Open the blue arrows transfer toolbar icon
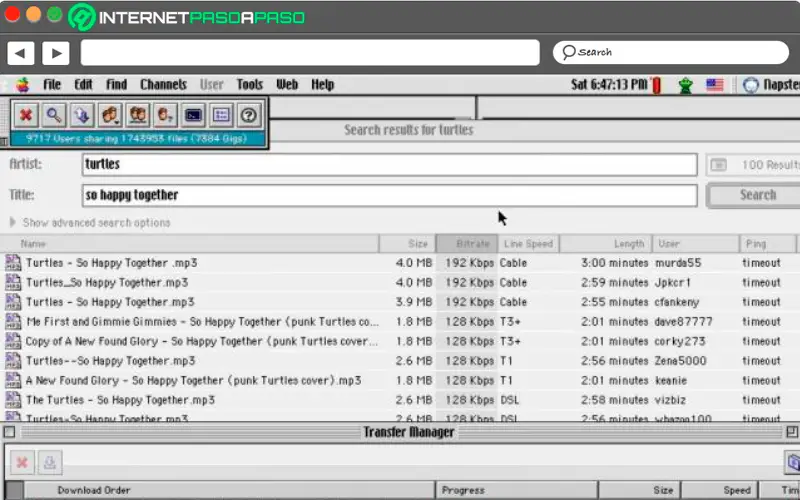This screenshot has height=500, width=800. tap(82, 115)
